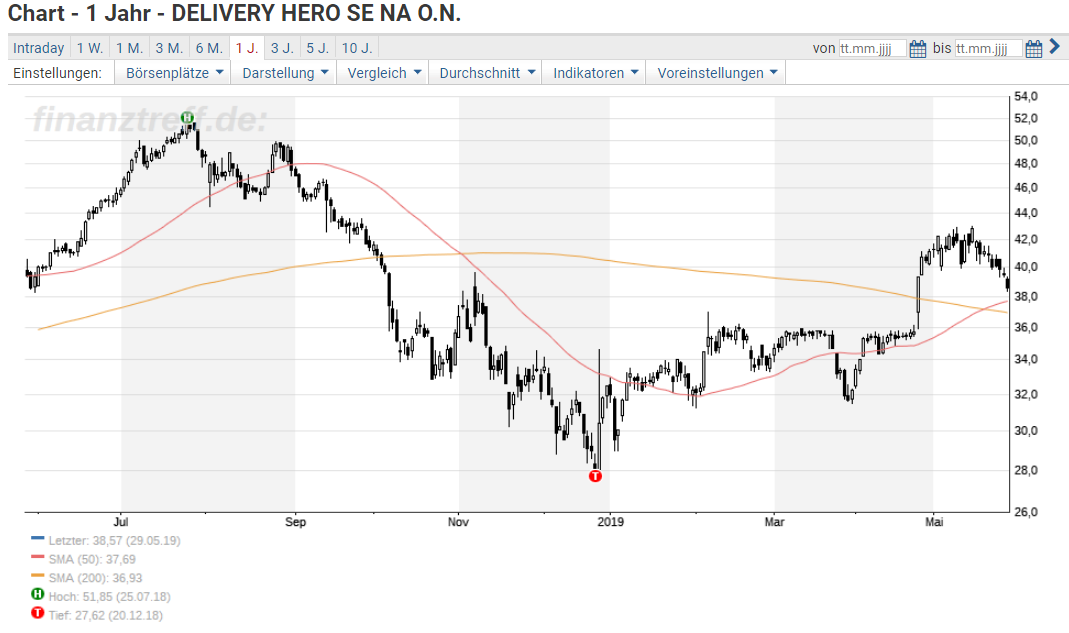Screen dimensions: 1069x633
Task: Open the Börsenplätze dropdown
Action: pos(174,73)
